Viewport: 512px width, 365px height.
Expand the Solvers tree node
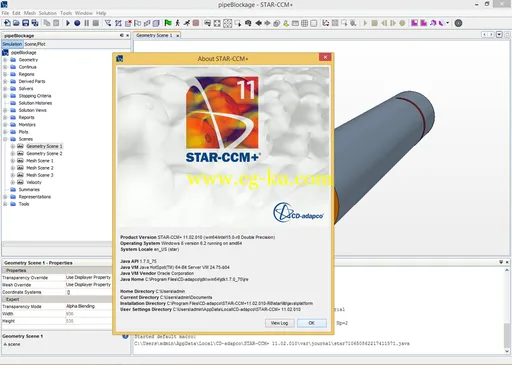pos(5,89)
